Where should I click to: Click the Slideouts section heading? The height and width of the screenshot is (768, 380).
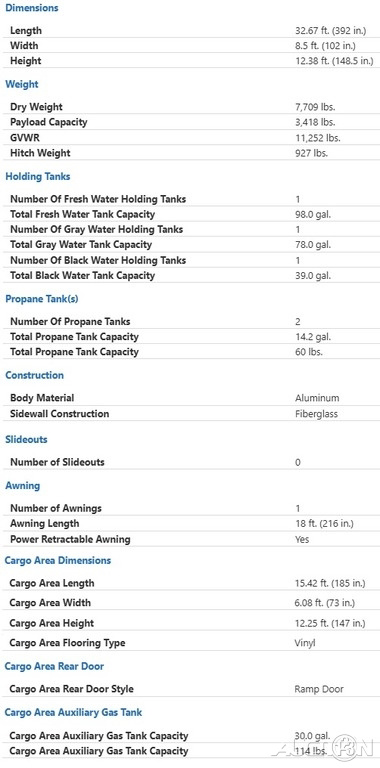[26, 439]
